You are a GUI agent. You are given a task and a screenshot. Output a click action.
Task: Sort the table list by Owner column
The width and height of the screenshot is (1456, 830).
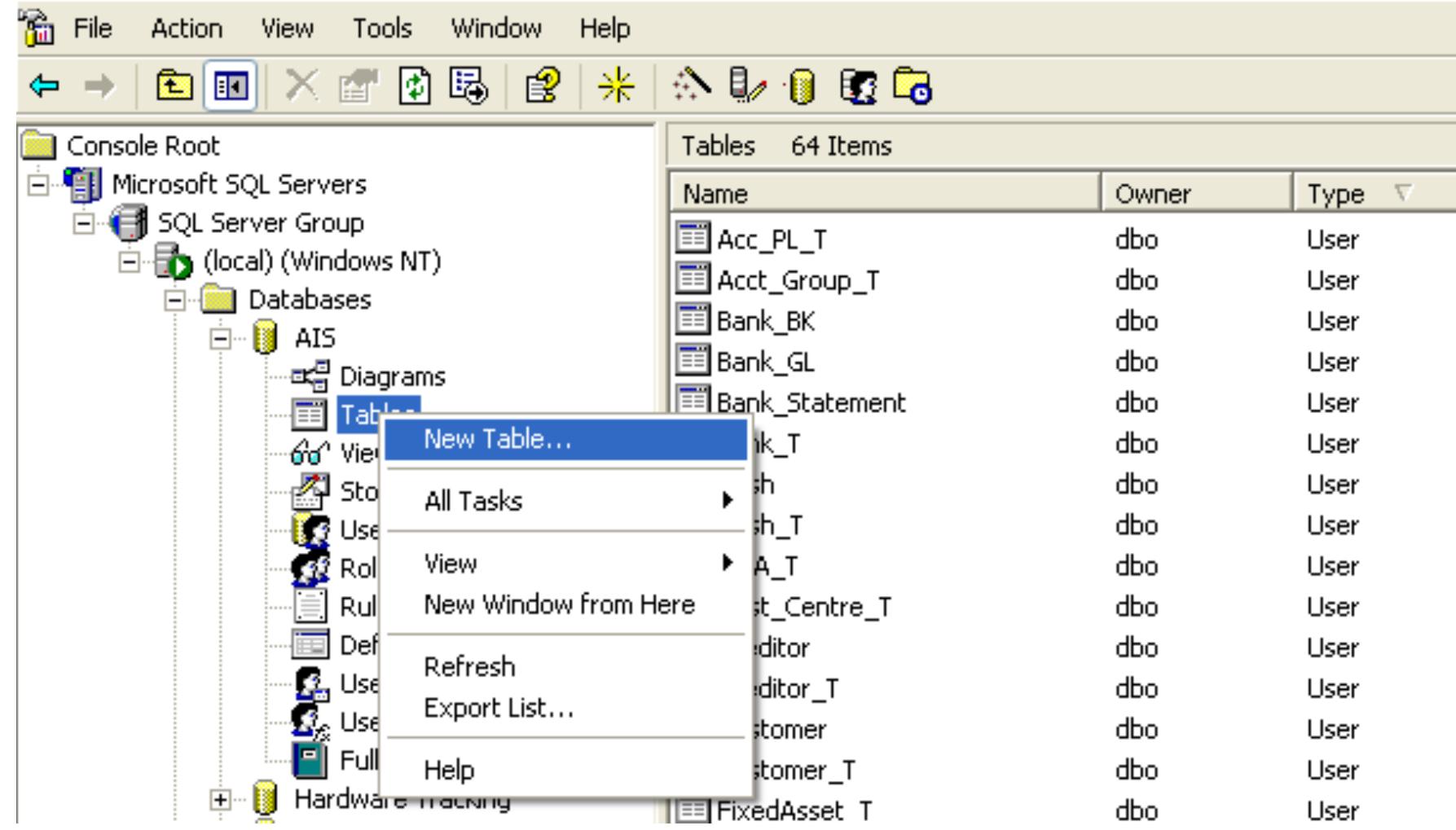(1197, 193)
